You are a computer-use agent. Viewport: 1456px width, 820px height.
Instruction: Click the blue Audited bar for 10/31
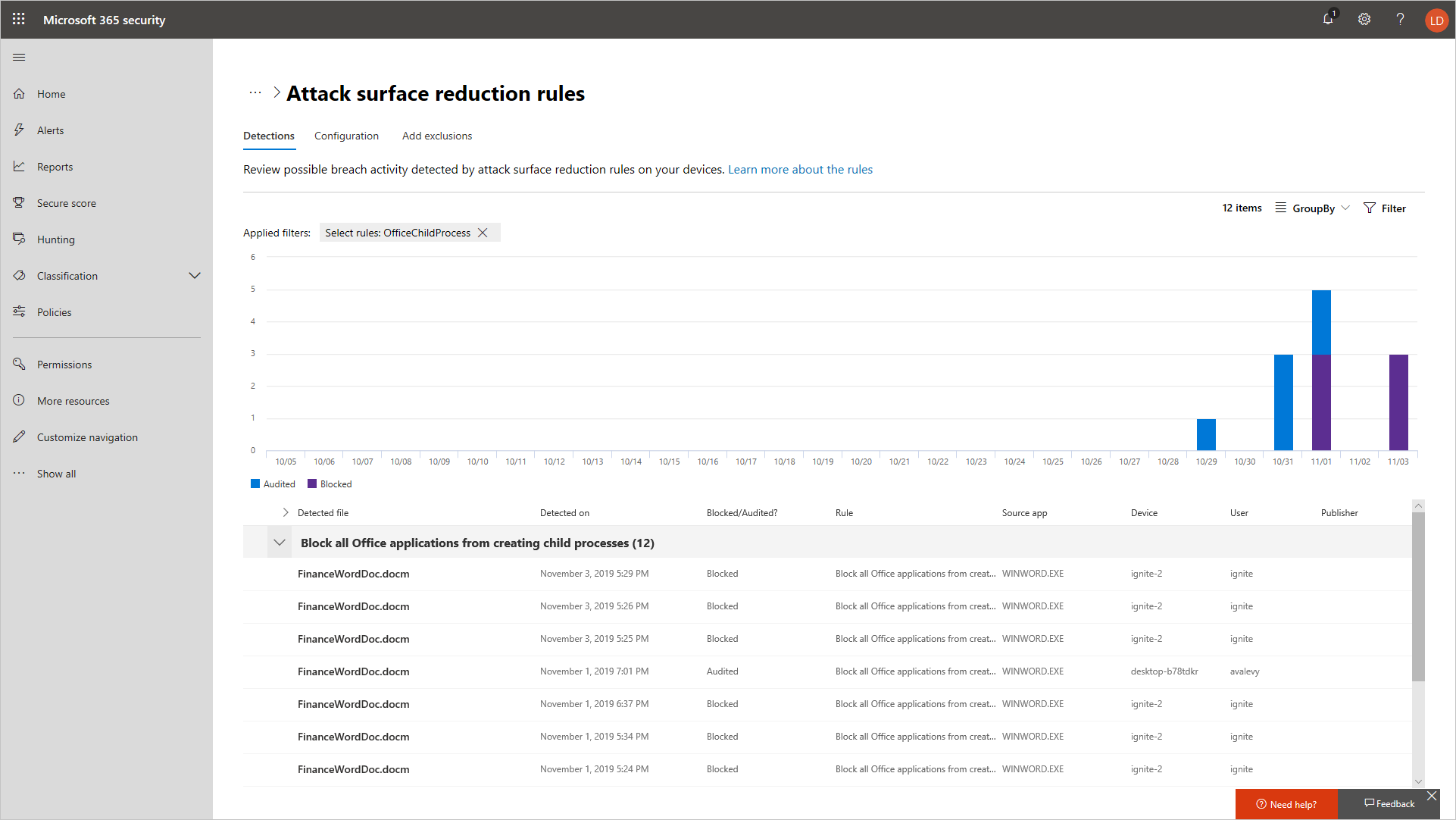click(x=1283, y=402)
